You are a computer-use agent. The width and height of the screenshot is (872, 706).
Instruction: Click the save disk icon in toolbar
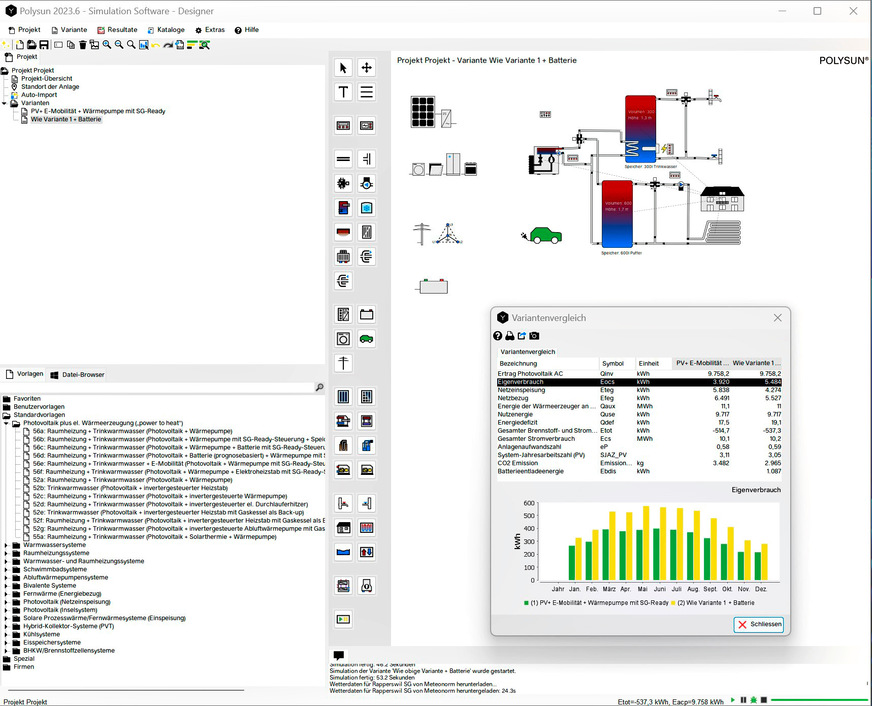click(x=45, y=45)
